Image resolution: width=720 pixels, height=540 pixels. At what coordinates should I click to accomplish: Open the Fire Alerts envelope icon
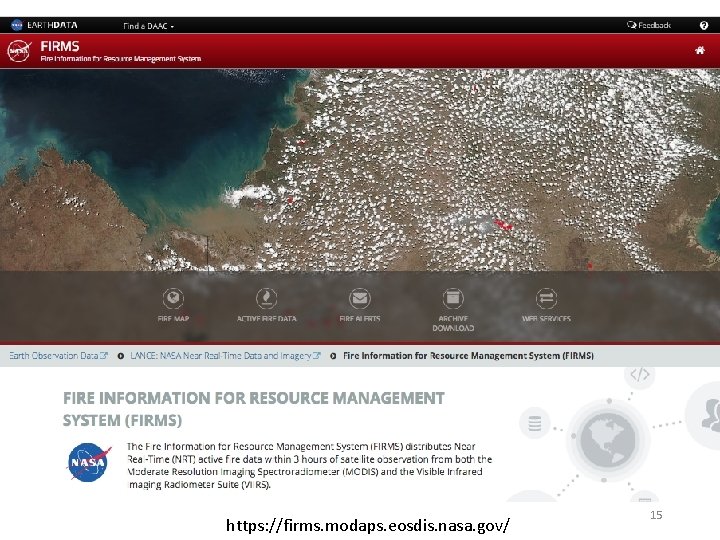click(360, 298)
